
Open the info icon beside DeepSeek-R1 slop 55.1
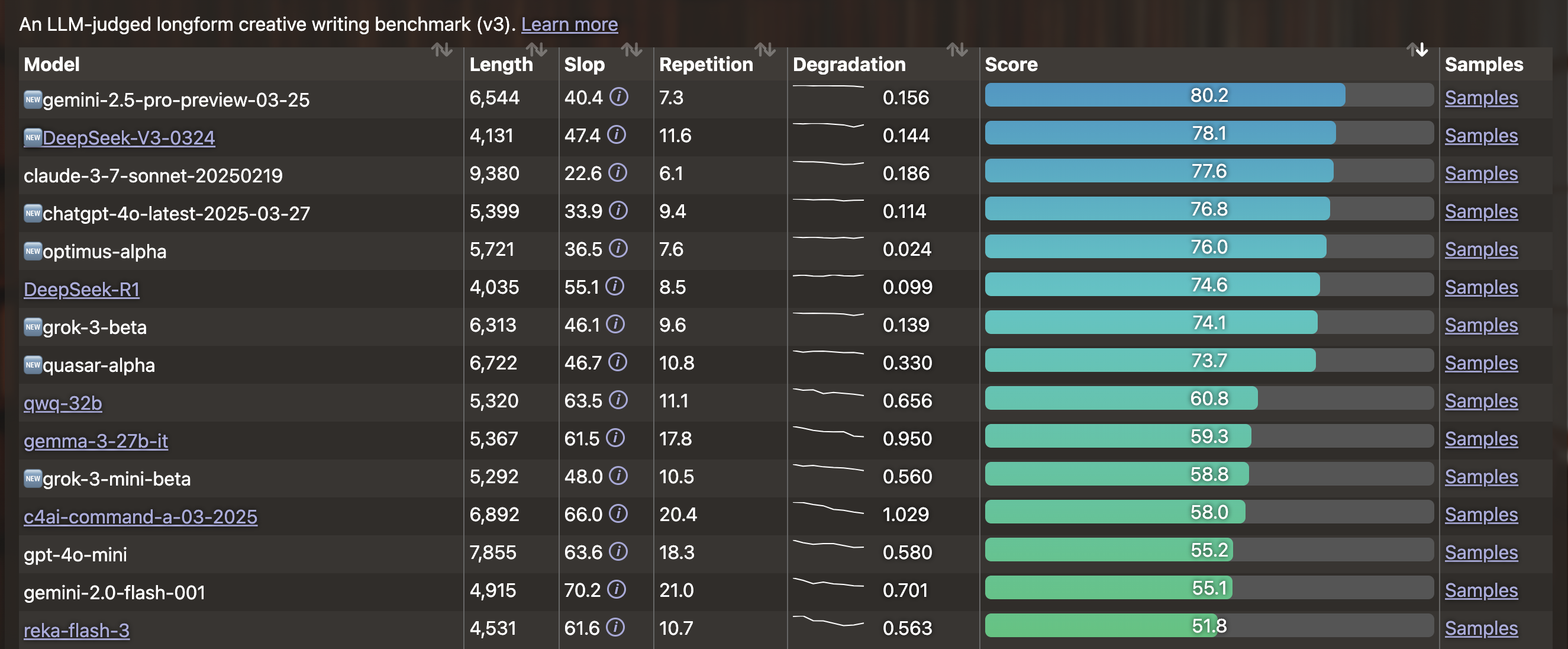coord(615,287)
